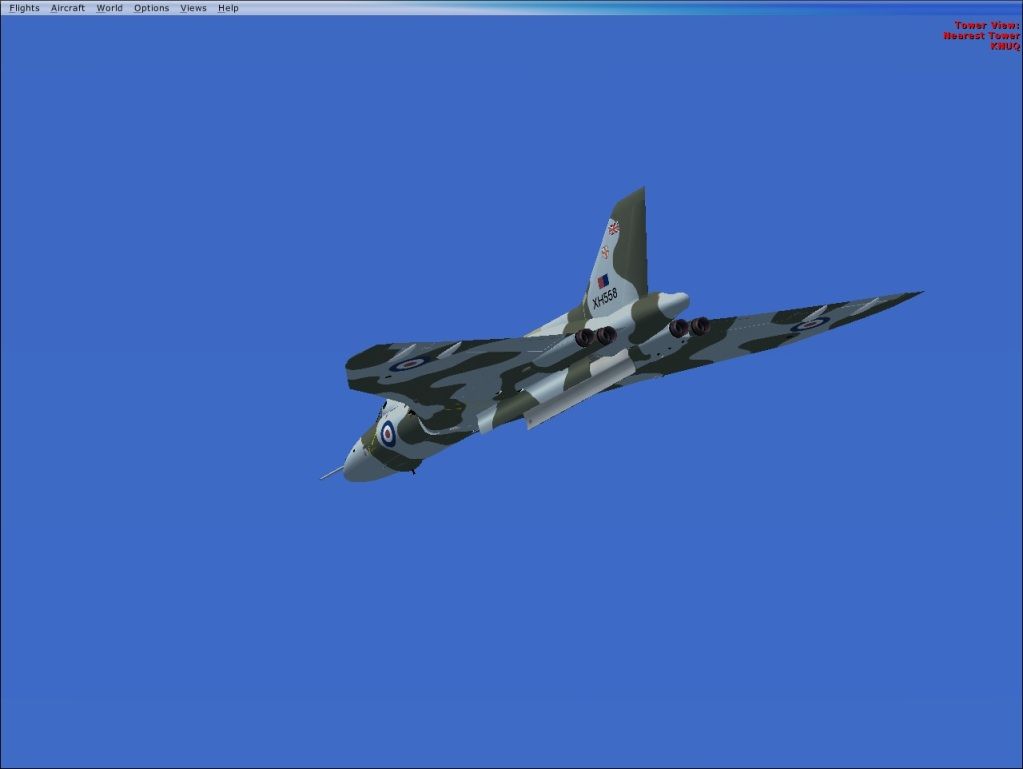Open the Flights menu
The height and width of the screenshot is (769, 1023).
24,8
